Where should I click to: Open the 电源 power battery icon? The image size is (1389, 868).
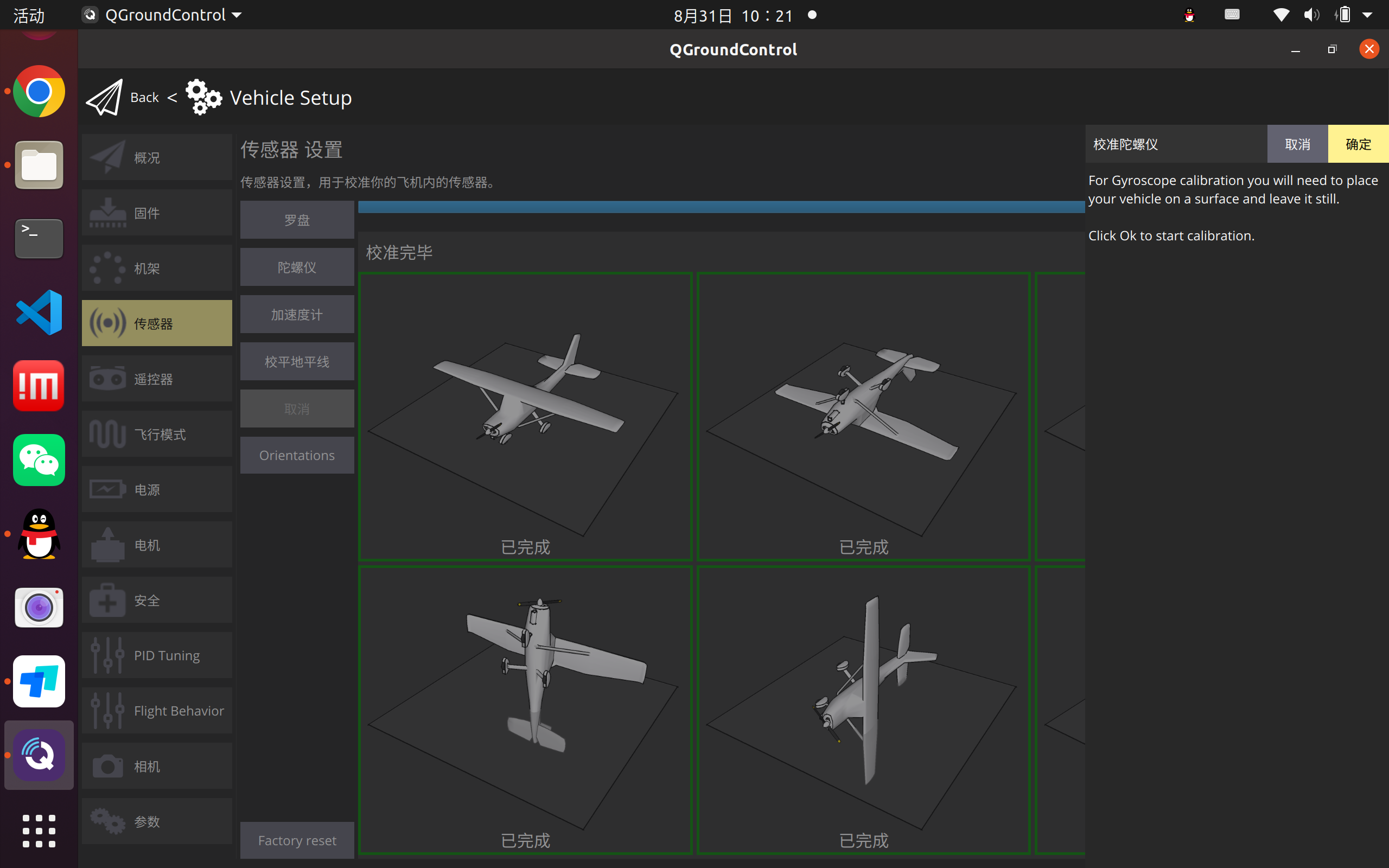[107, 490]
